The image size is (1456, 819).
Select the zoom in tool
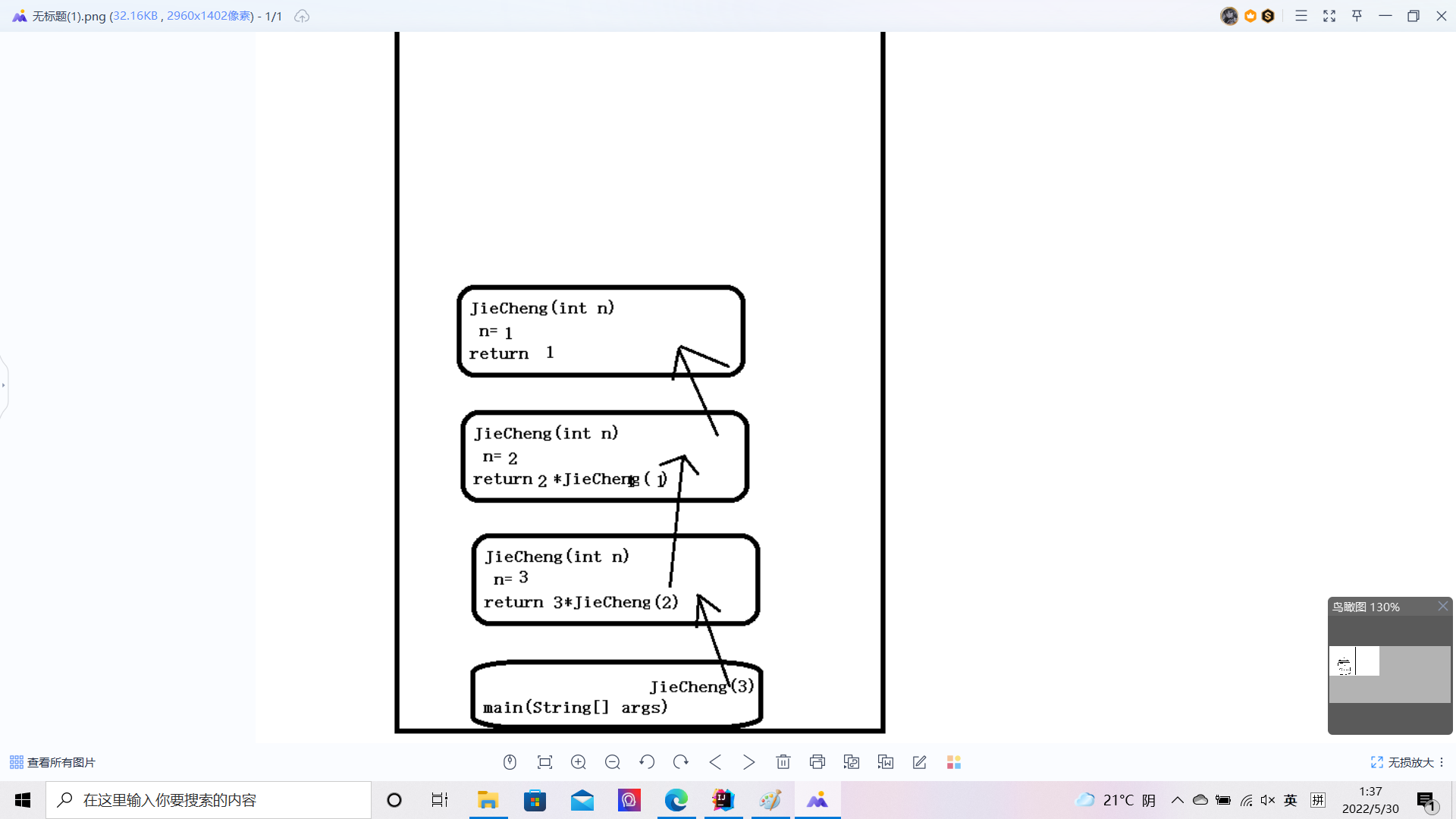pyautogui.click(x=579, y=762)
